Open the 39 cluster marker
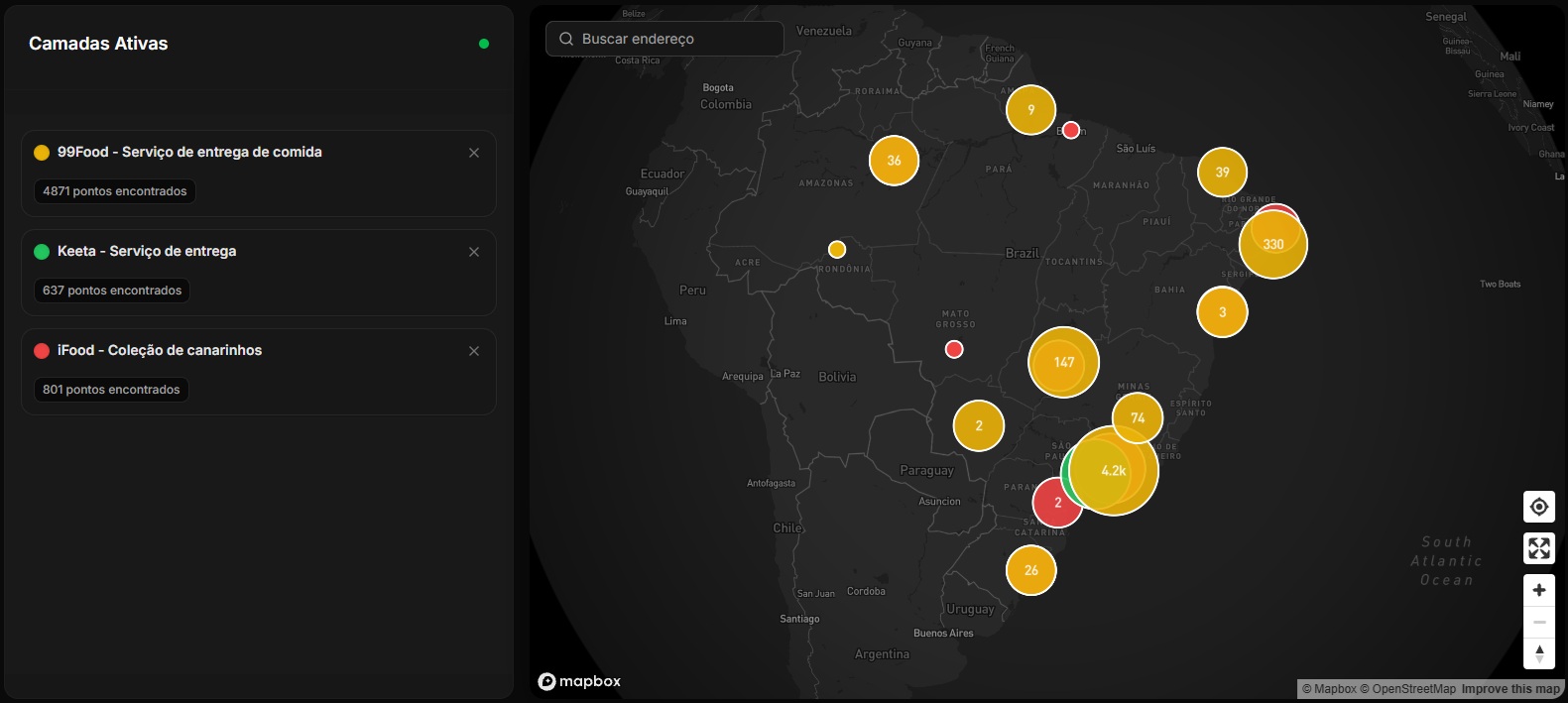Viewport: 1568px width, 703px height. pos(1223,173)
